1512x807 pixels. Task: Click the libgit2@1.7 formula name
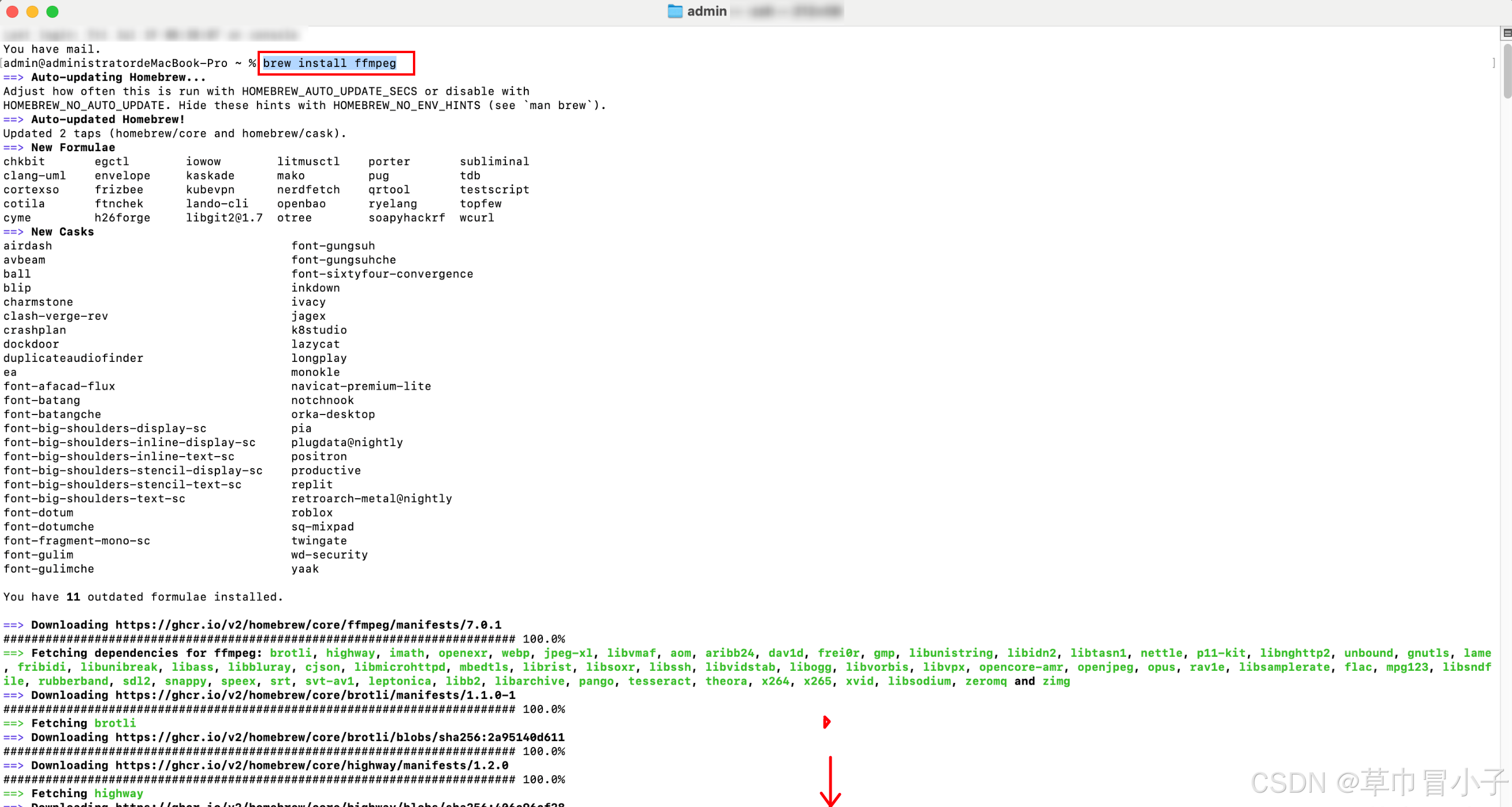click(224, 218)
